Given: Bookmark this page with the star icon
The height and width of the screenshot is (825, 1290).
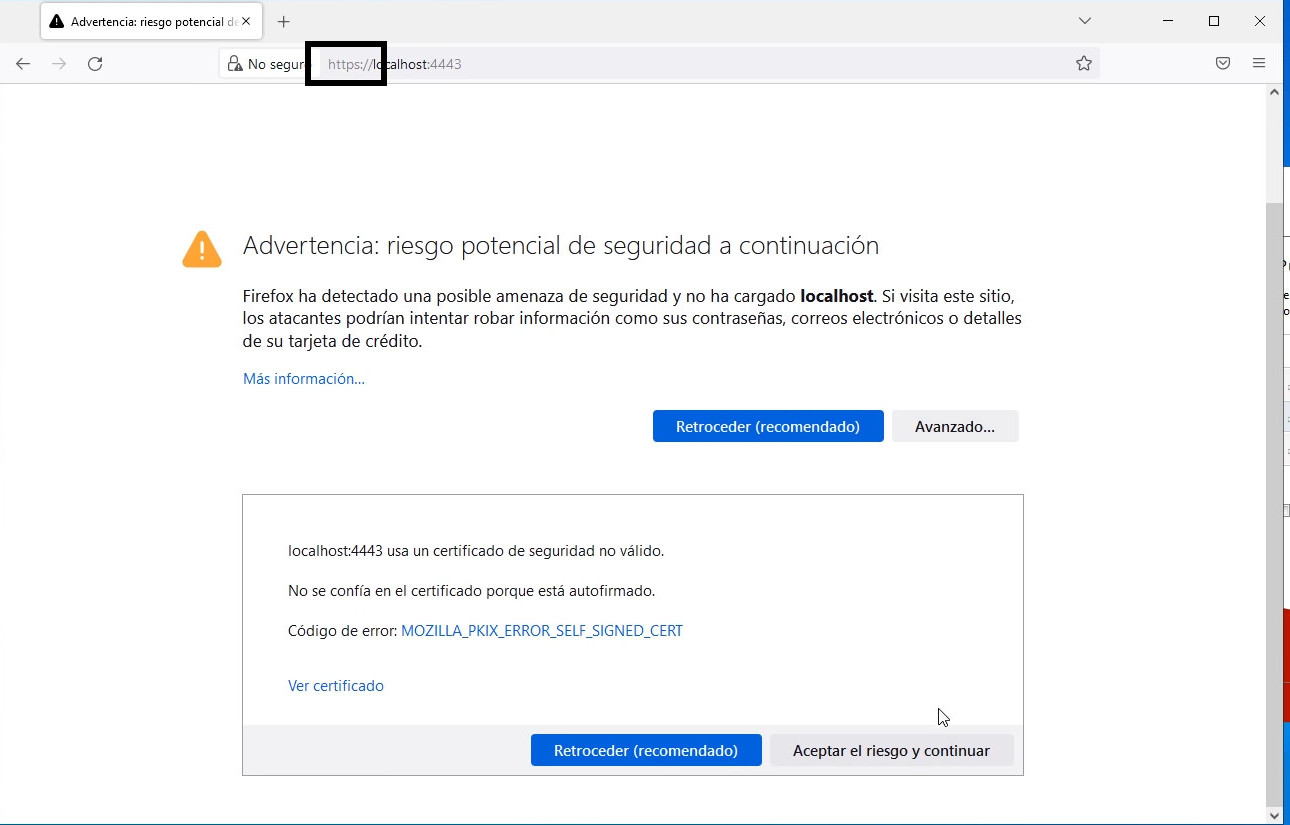Looking at the screenshot, I should pyautogui.click(x=1083, y=64).
